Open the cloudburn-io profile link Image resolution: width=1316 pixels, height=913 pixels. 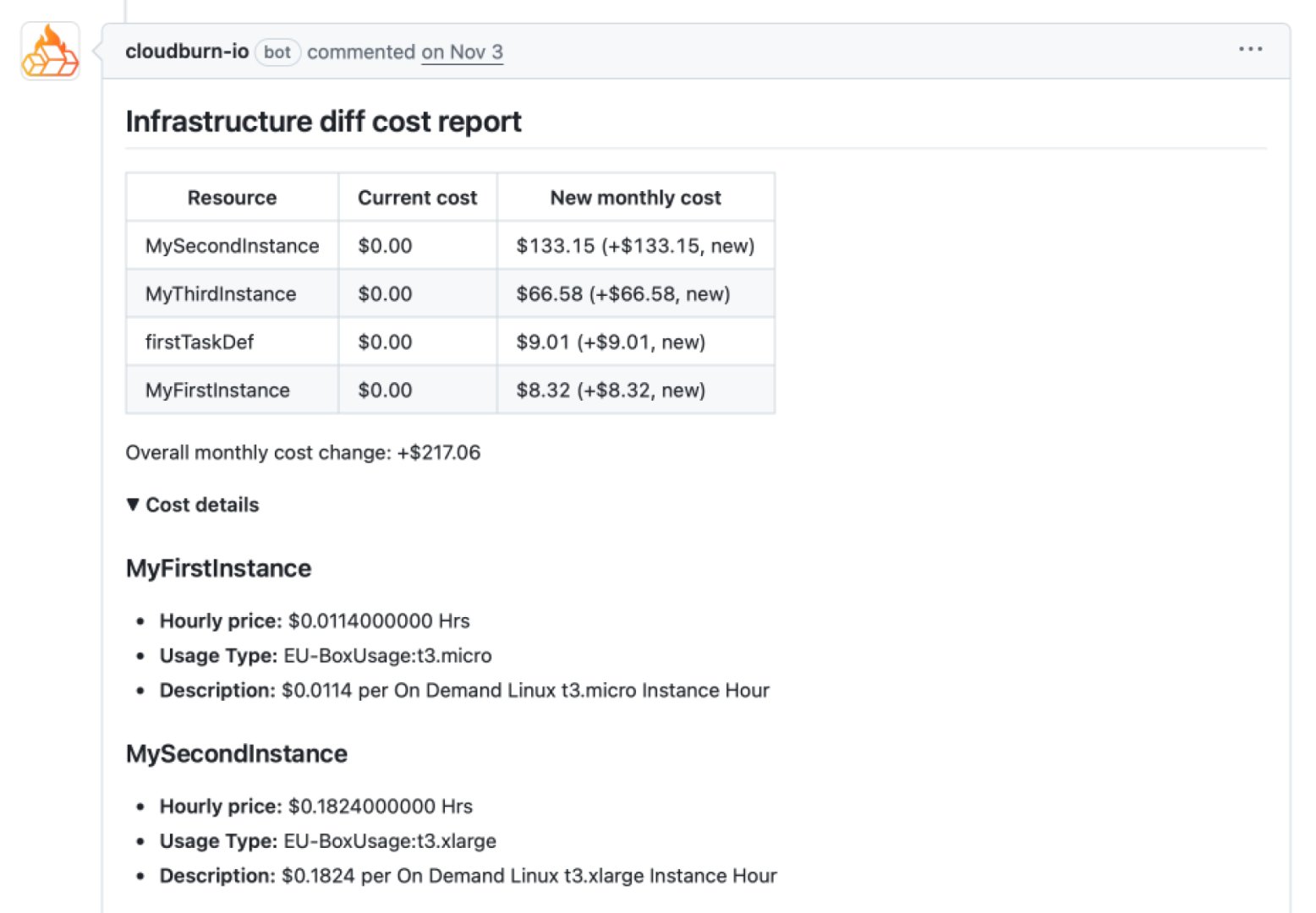click(x=186, y=51)
